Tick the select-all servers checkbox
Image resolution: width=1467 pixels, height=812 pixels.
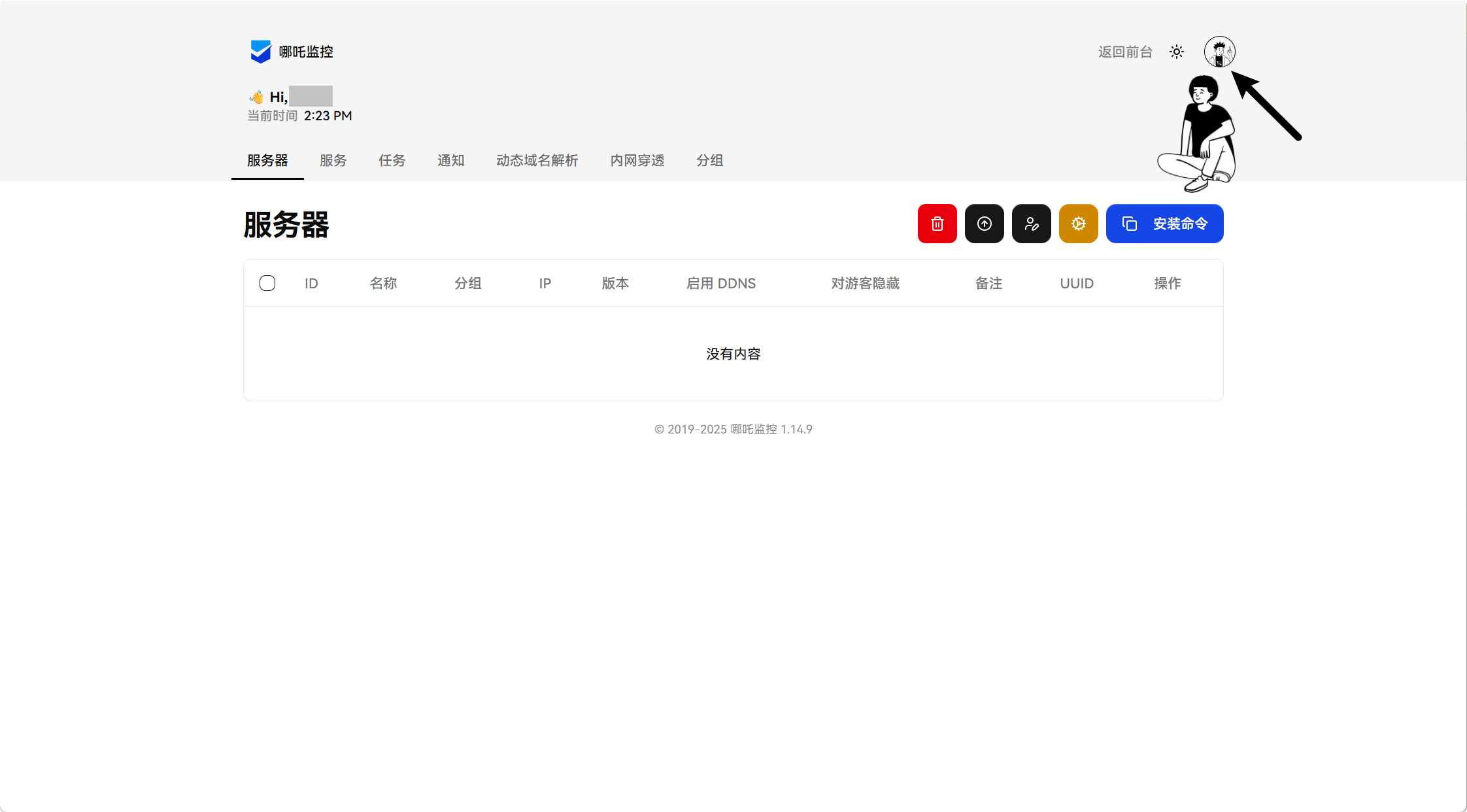267,283
